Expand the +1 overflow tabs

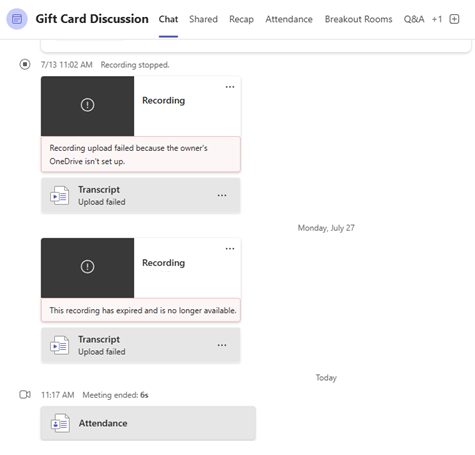pyautogui.click(x=437, y=19)
